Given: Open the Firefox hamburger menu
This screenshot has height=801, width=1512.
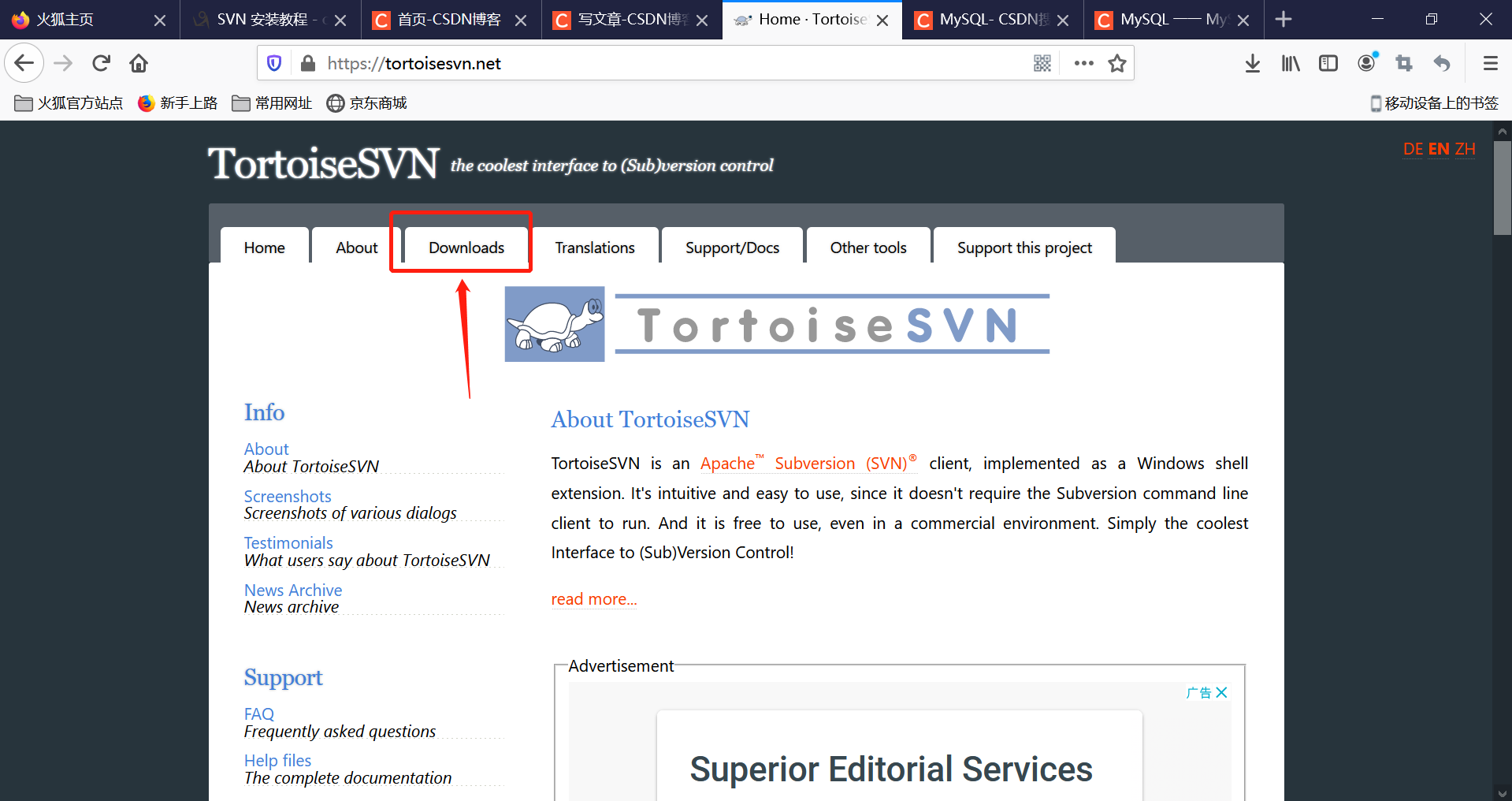Looking at the screenshot, I should tap(1489, 63).
